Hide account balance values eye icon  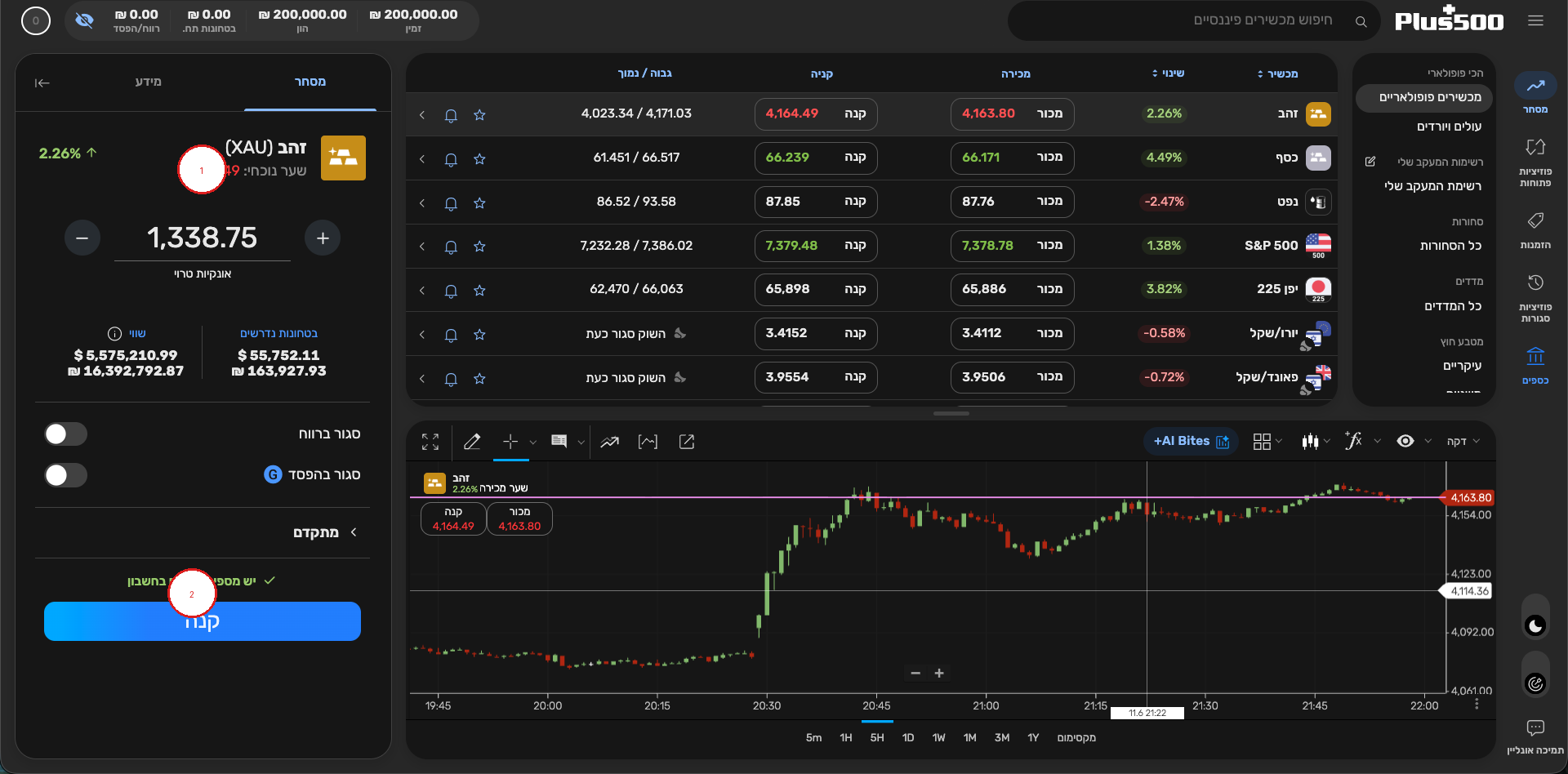[x=84, y=20]
